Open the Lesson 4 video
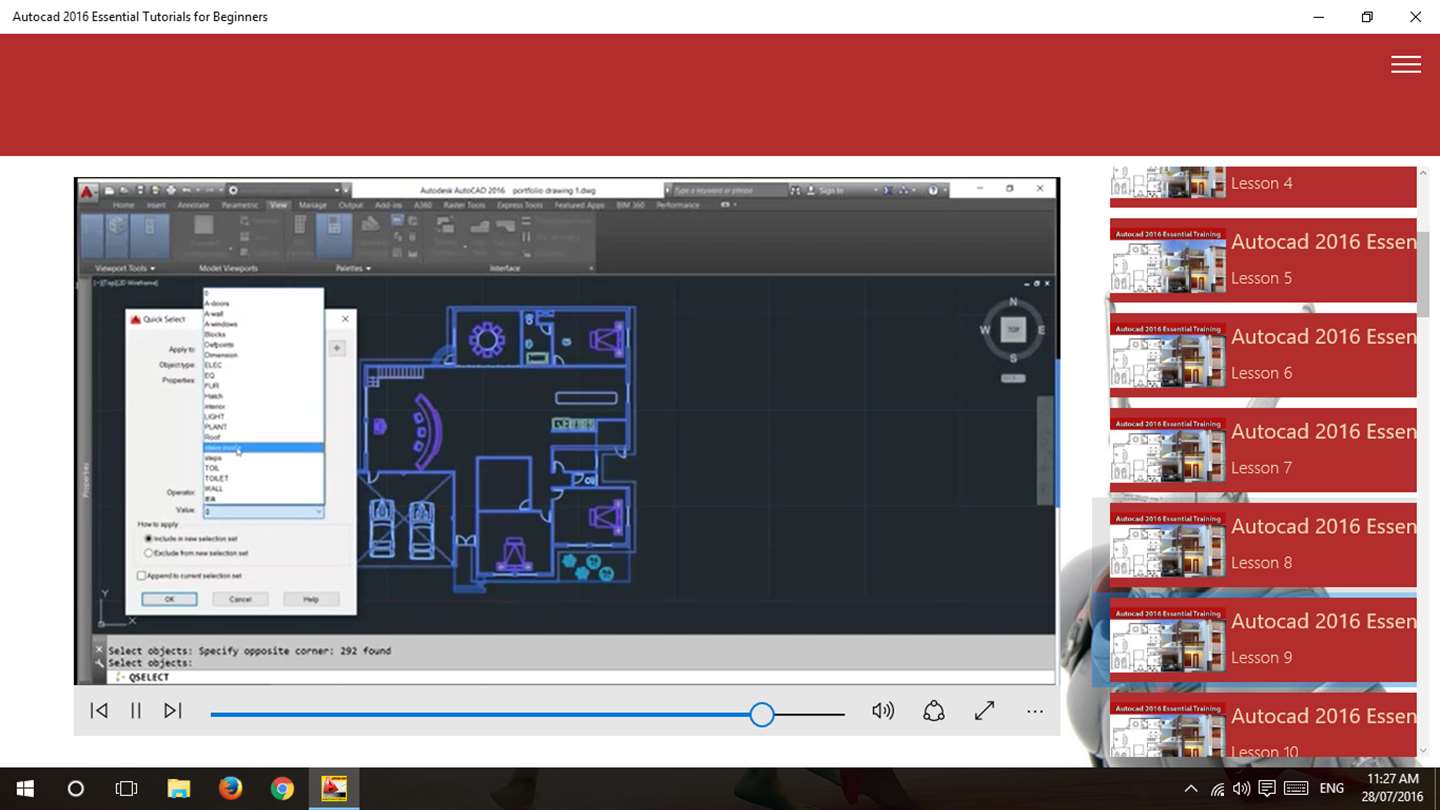Viewport: 1440px width, 810px height. 1263,186
